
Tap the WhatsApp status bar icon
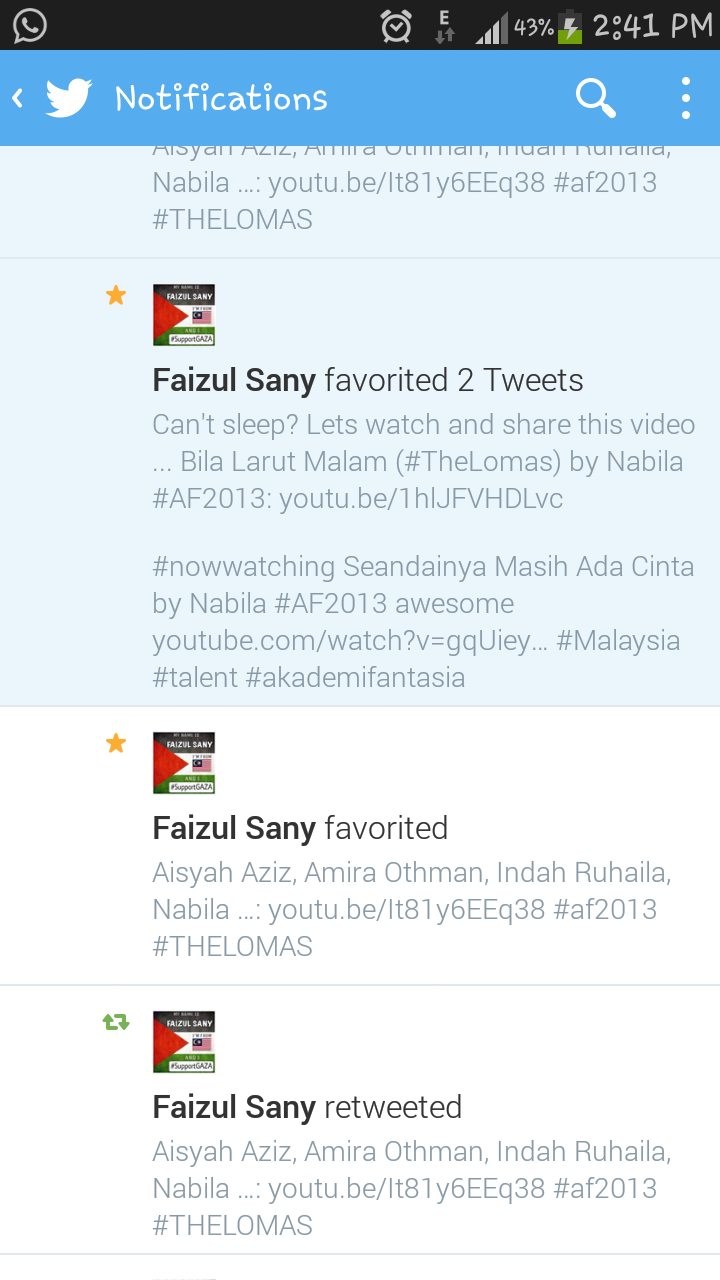point(30,25)
